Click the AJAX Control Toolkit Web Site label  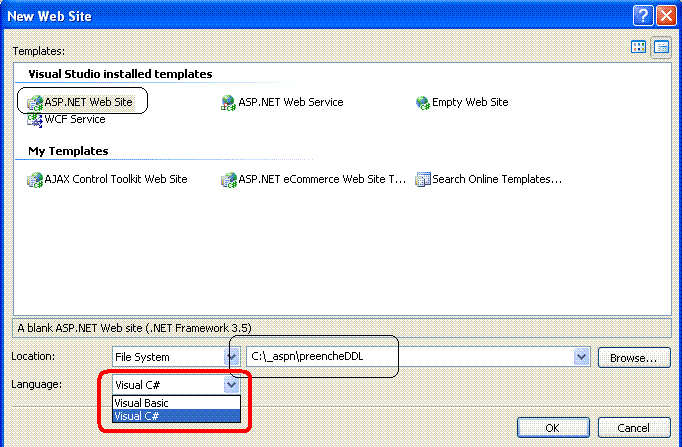116,179
